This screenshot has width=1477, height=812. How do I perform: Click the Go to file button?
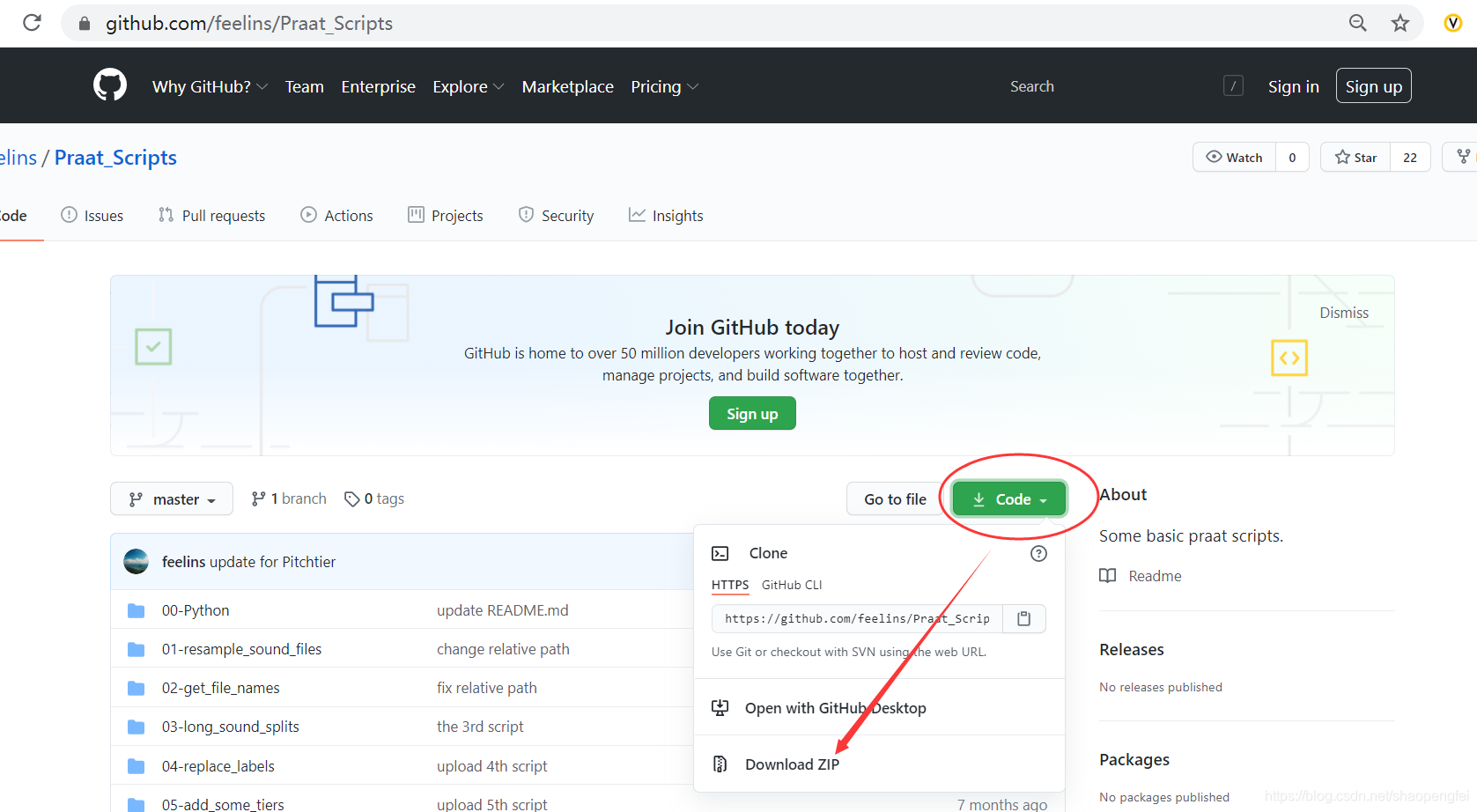(895, 498)
